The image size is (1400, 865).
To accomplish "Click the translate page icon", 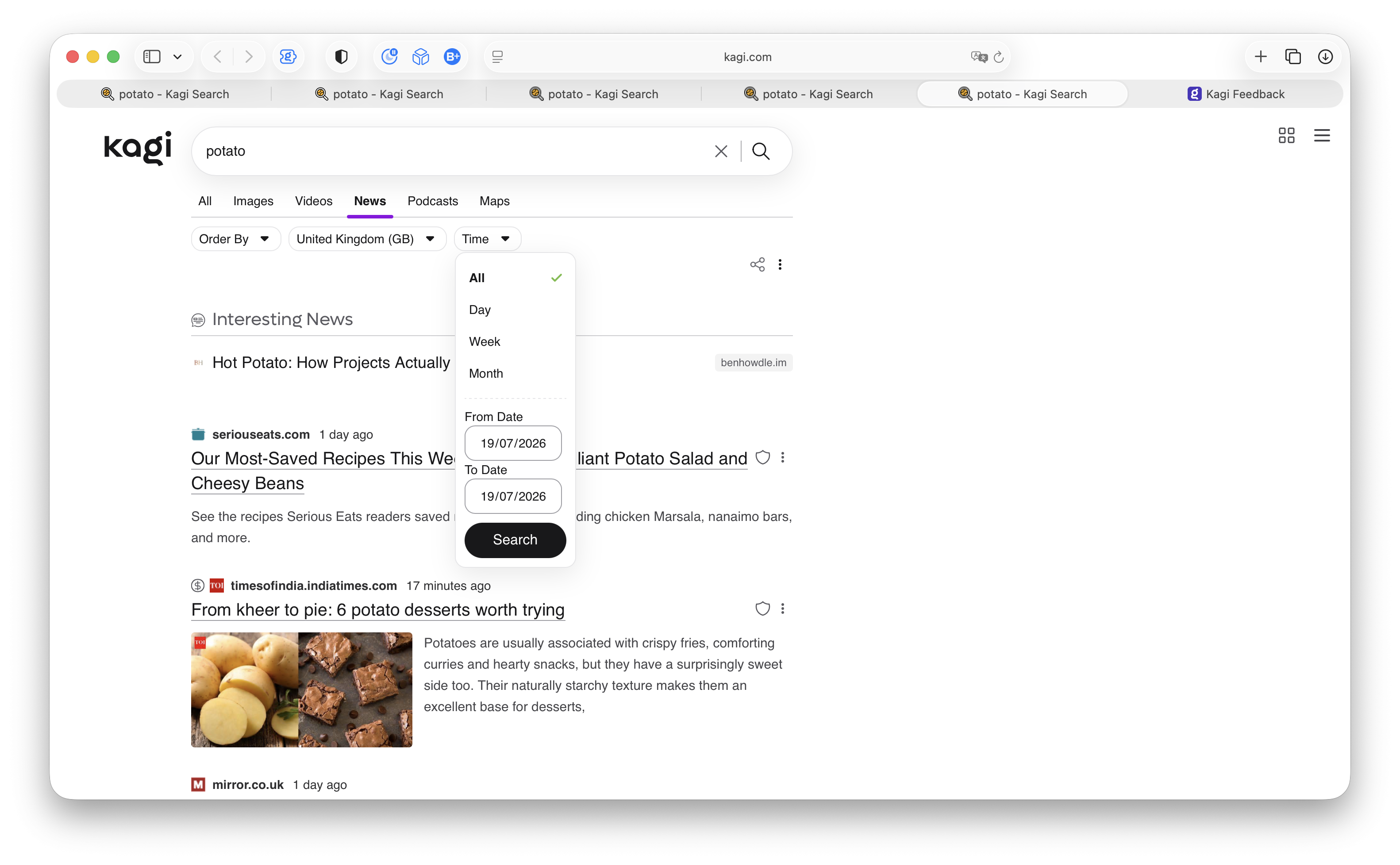I will click(979, 57).
